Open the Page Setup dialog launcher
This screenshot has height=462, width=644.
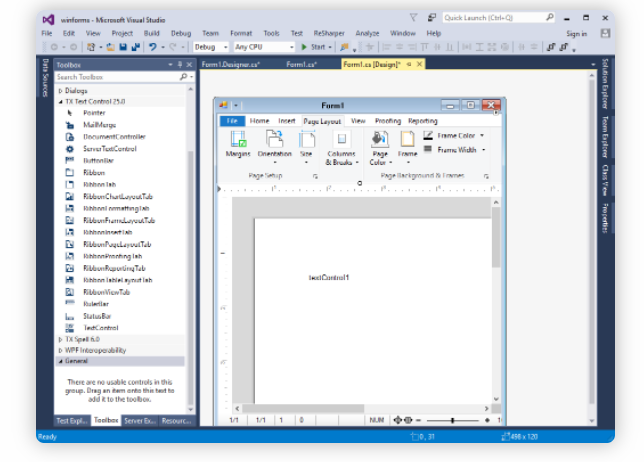click(315, 176)
